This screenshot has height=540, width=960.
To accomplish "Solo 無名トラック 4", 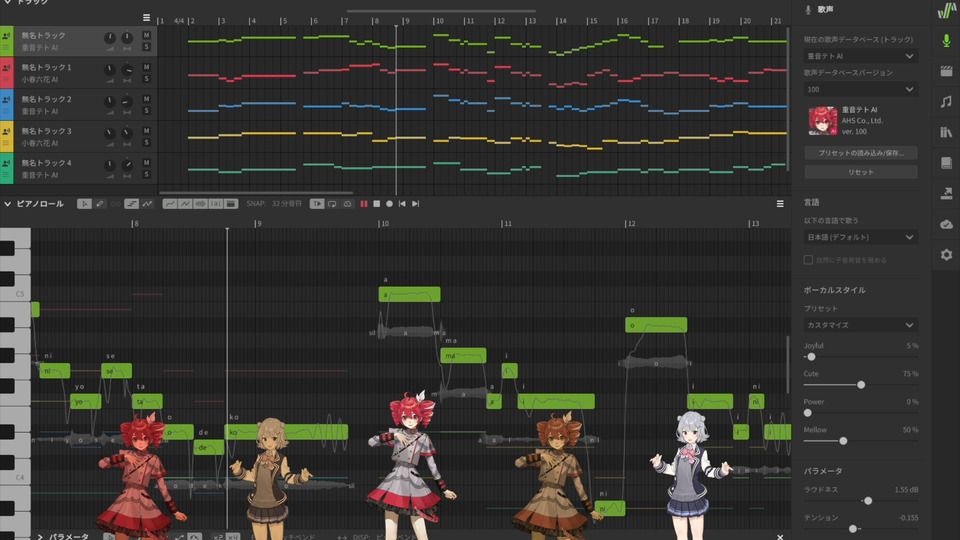I will click(x=146, y=174).
